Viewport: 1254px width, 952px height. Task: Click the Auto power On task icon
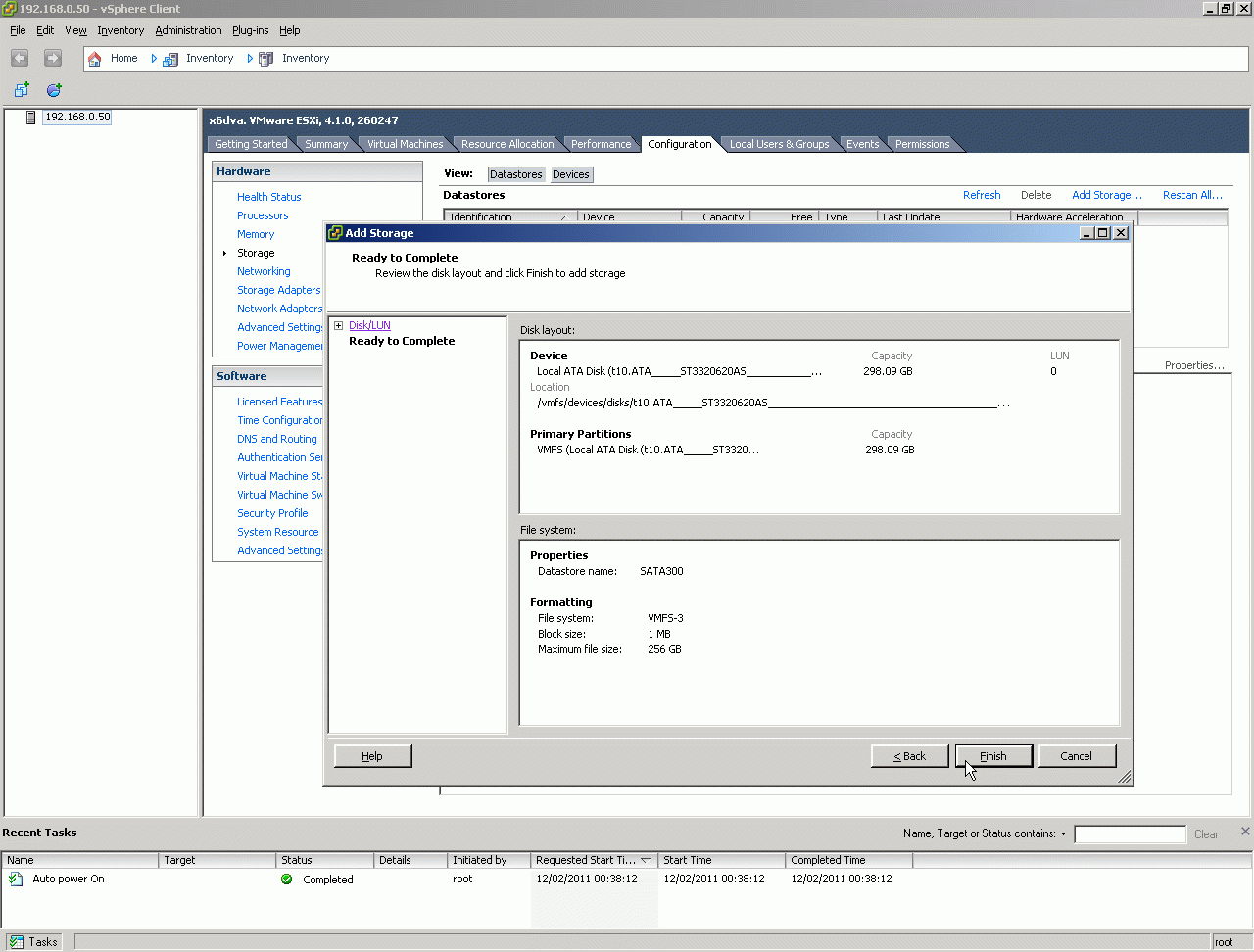[16, 880]
